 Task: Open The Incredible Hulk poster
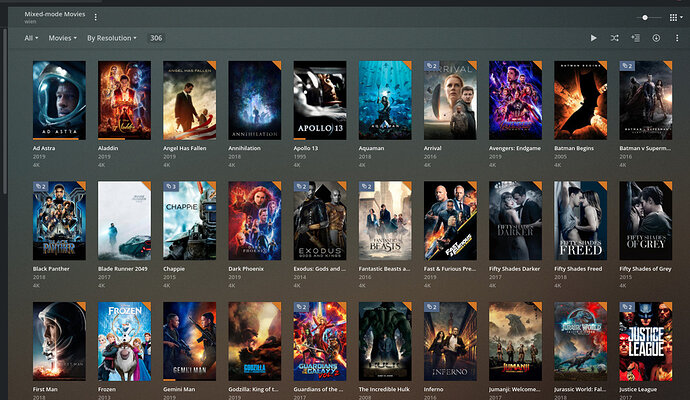(385, 341)
